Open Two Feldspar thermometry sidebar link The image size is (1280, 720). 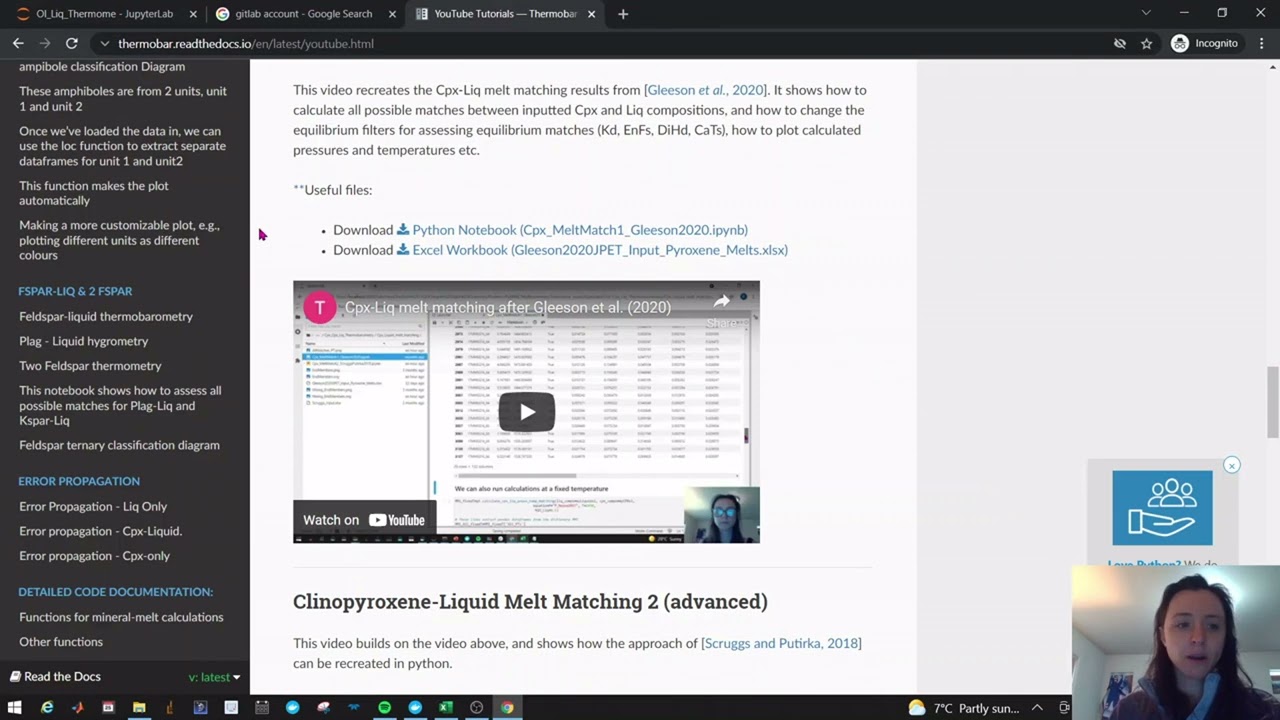tap(90, 366)
